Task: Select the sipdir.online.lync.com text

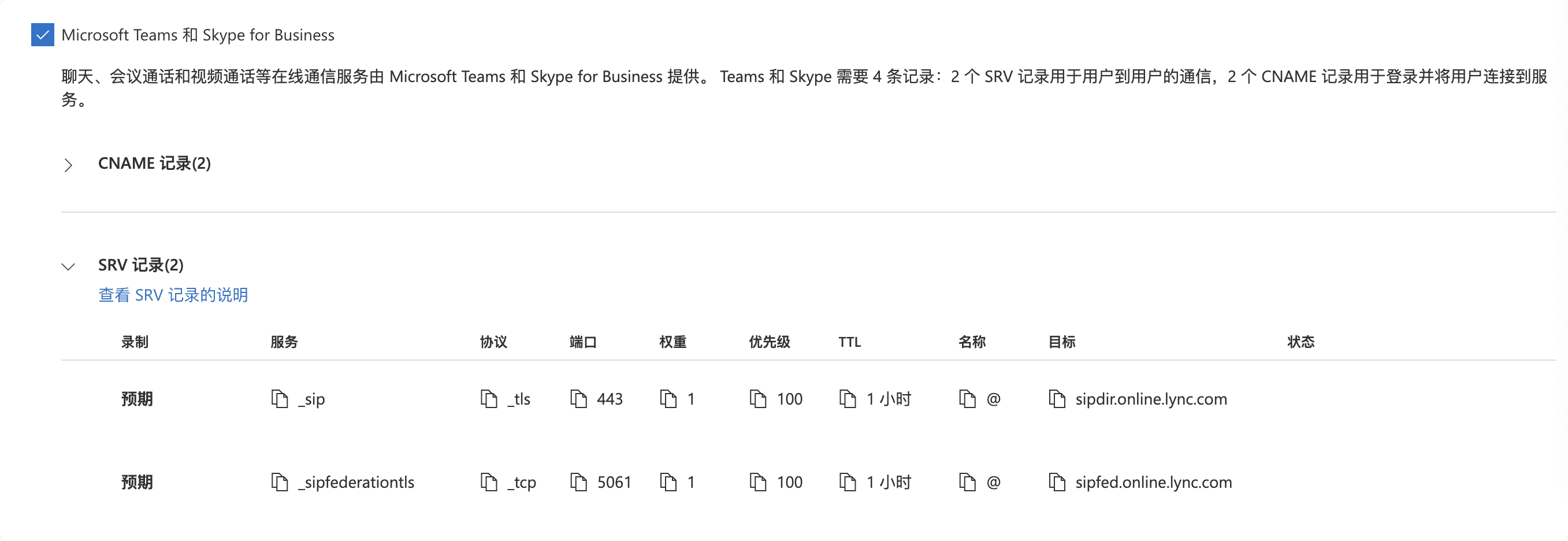Action: (1151, 399)
